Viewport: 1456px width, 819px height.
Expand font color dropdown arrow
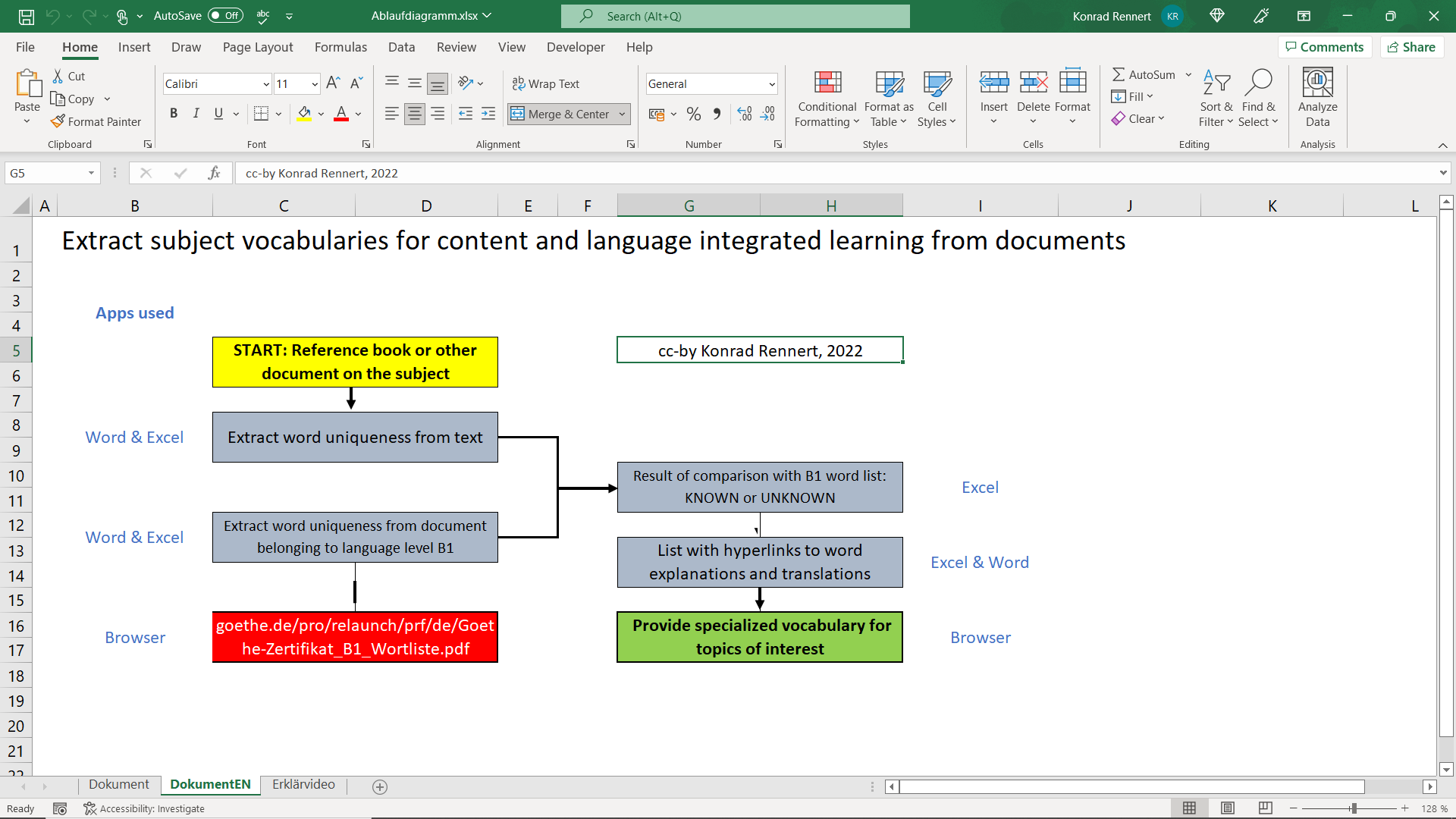pyautogui.click(x=359, y=115)
